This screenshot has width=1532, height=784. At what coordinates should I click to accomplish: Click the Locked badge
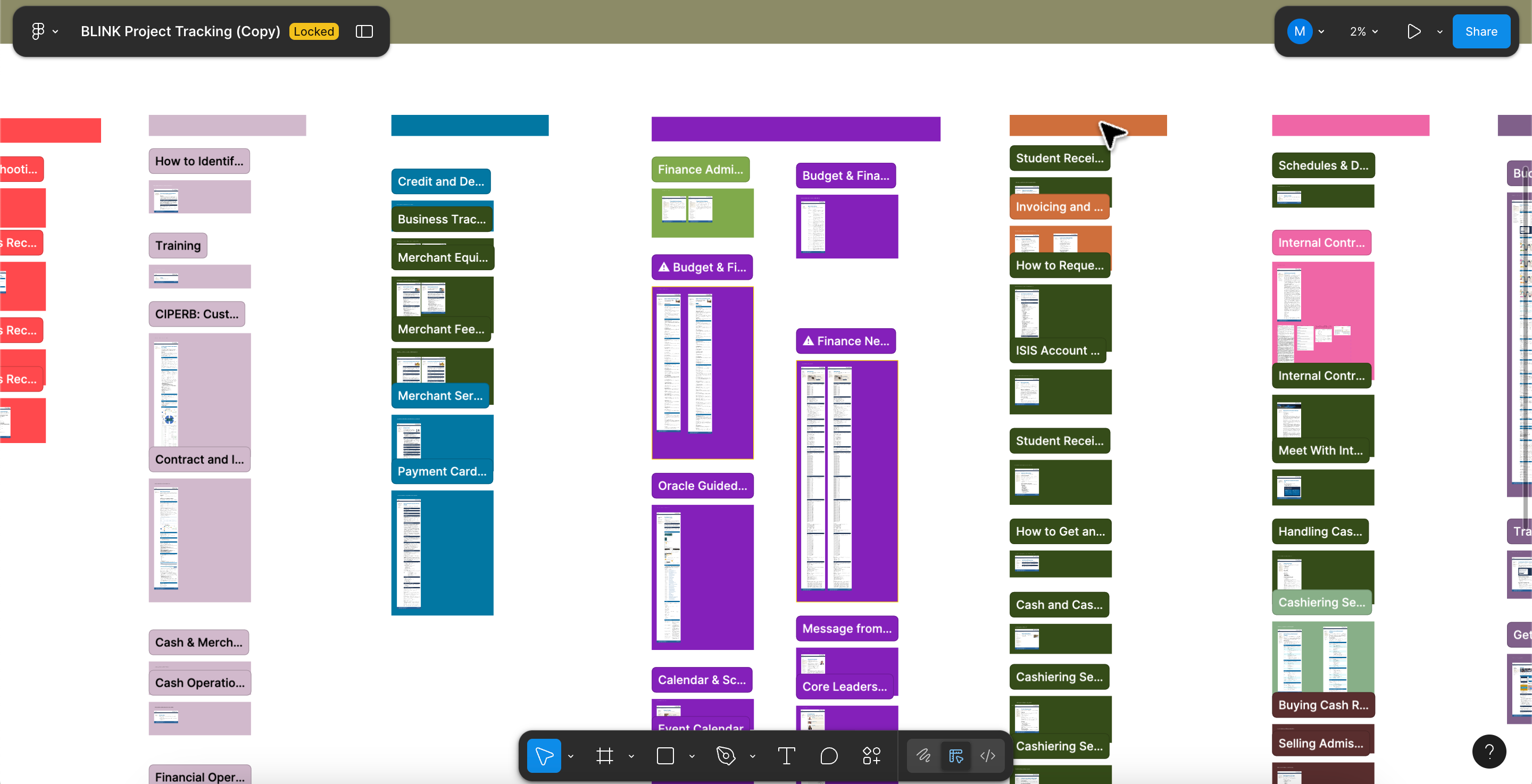coord(314,31)
